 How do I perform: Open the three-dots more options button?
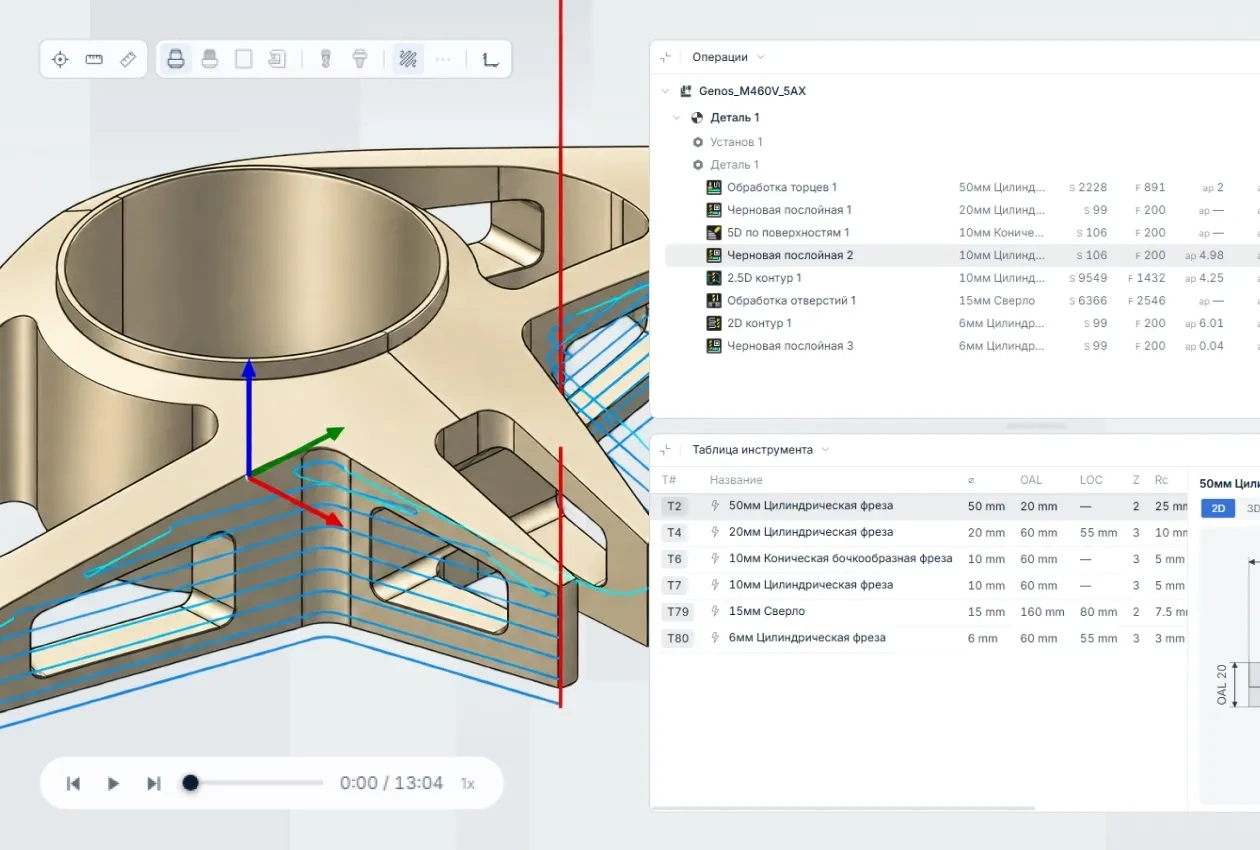(x=443, y=59)
